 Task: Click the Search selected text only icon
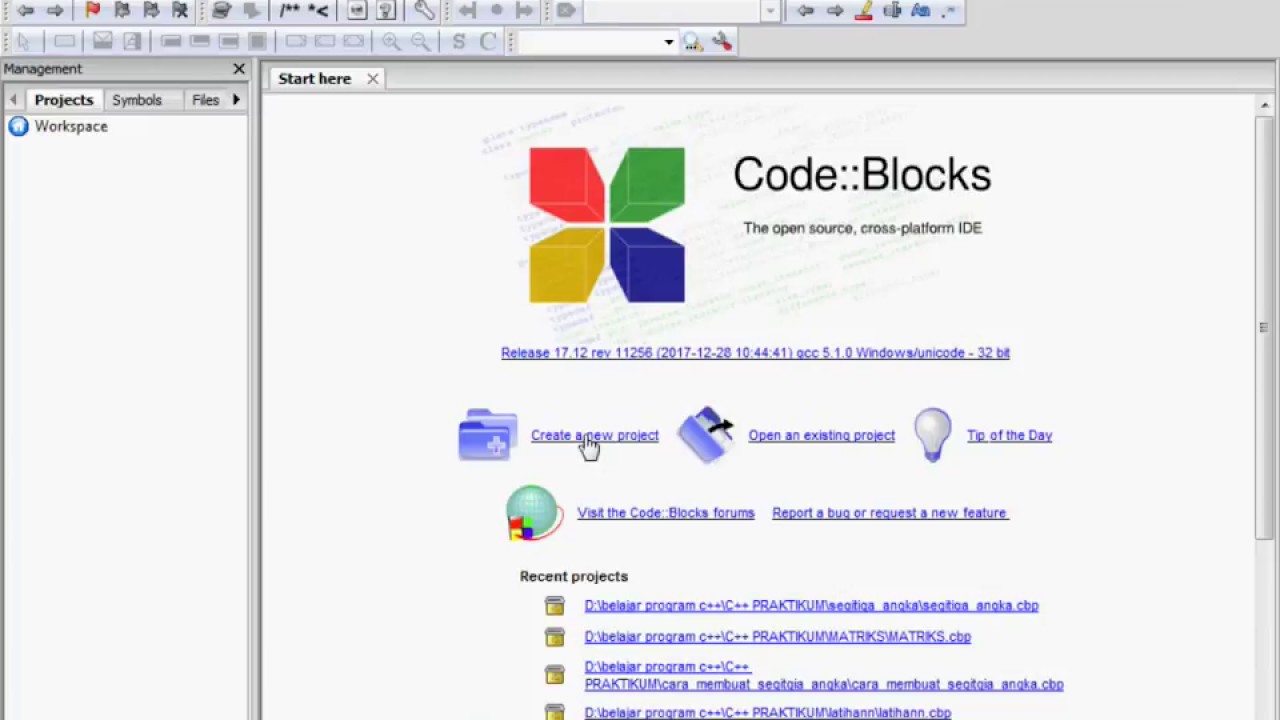point(892,10)
